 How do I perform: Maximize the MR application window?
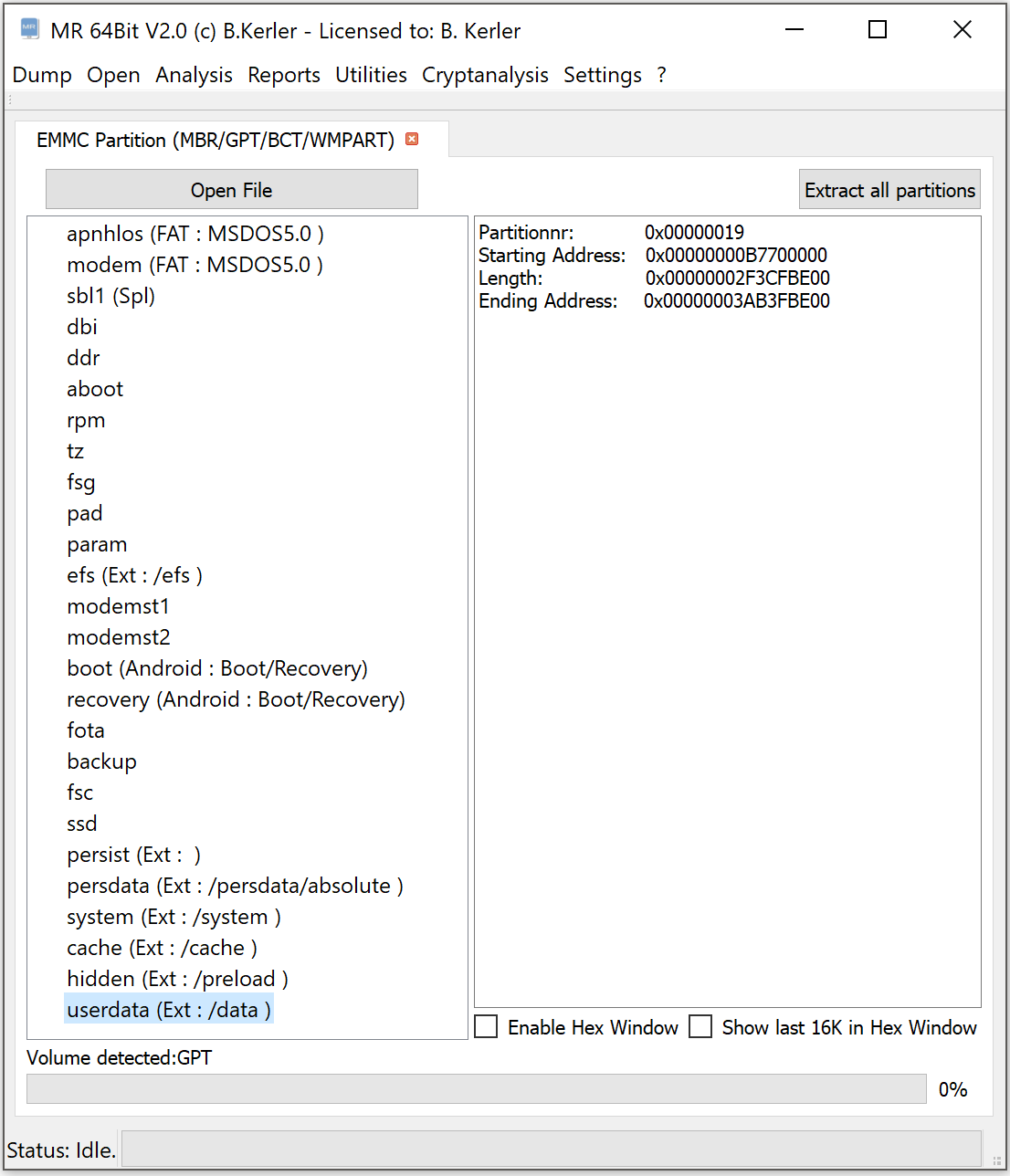tap(878, 30)
